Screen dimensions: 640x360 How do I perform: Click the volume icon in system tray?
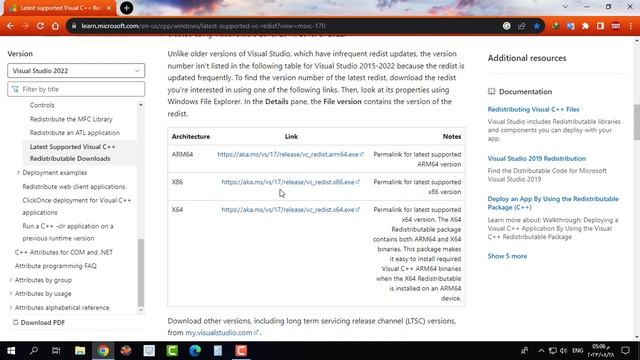point(564,351)
